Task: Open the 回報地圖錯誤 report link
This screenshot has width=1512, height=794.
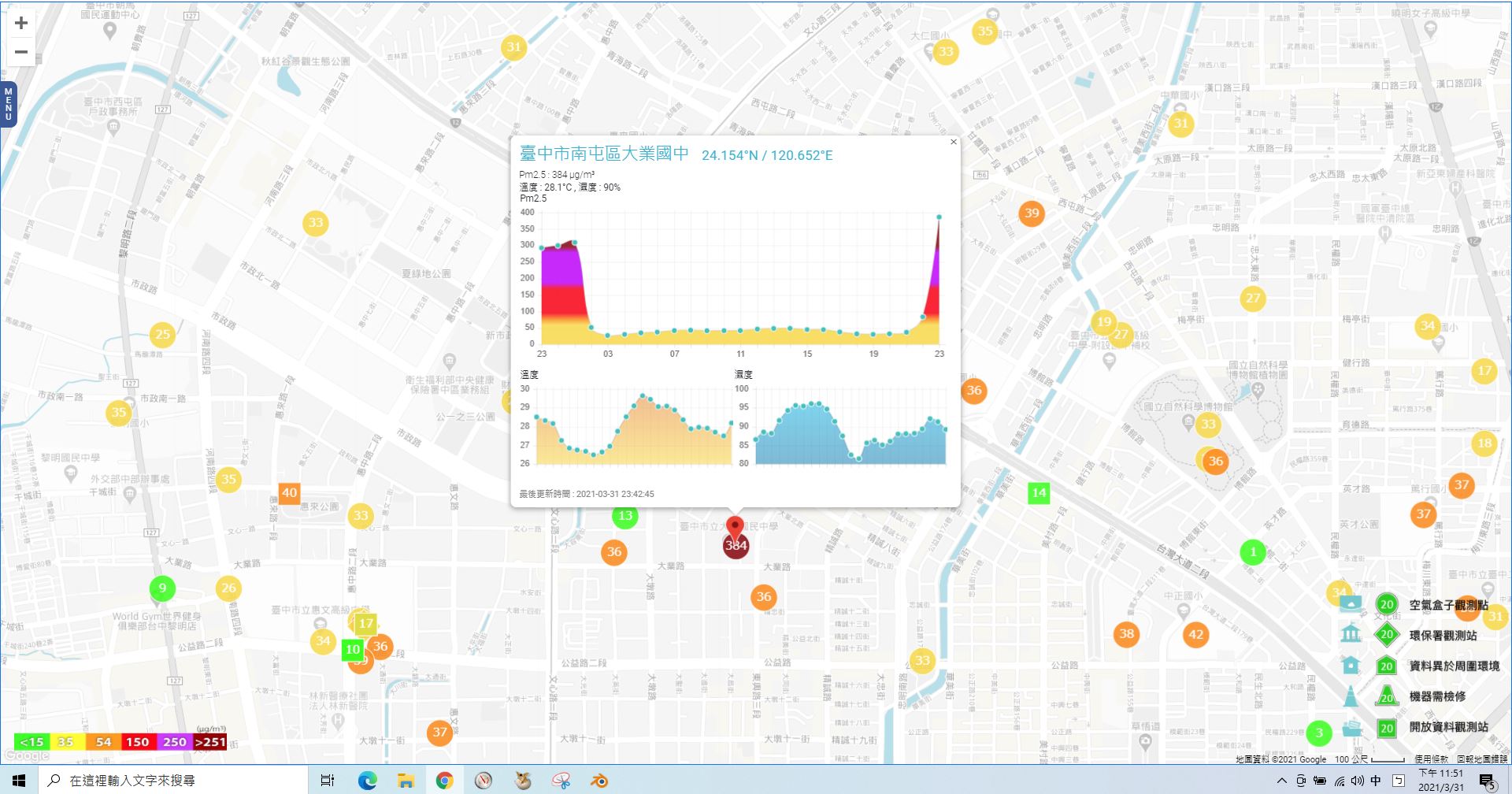Action: (1481, 759)
